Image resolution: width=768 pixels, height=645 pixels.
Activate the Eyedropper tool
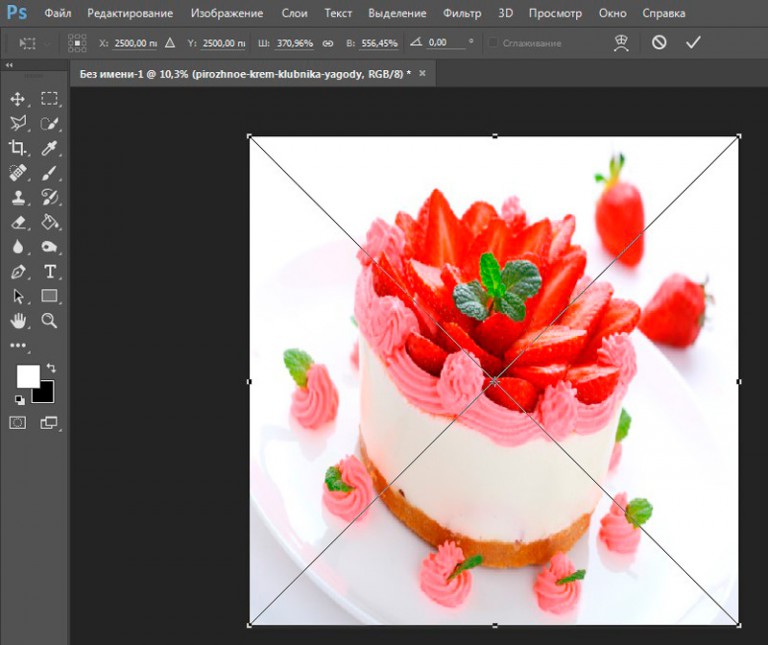[49, 148]
